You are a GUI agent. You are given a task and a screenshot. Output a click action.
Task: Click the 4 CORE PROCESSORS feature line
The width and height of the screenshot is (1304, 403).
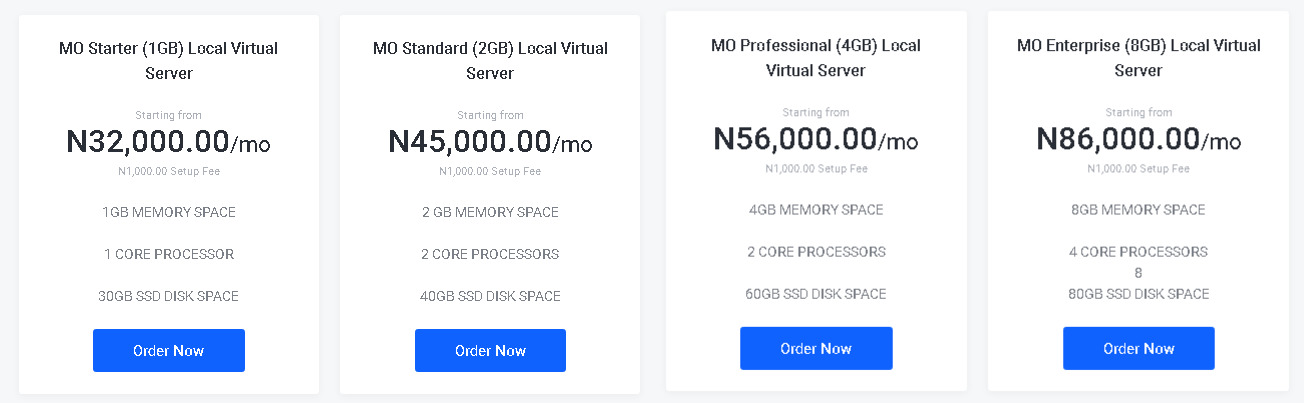click(1138, 252)
